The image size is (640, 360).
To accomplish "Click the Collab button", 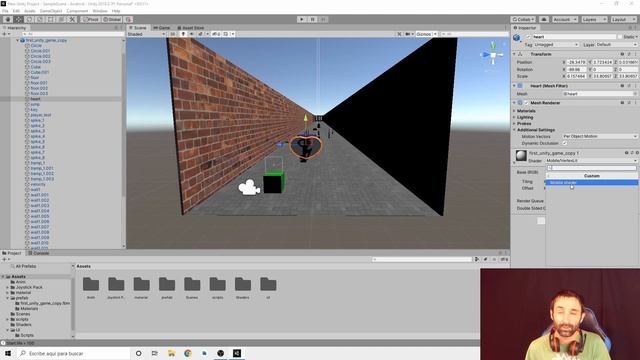I will (523, 19).
